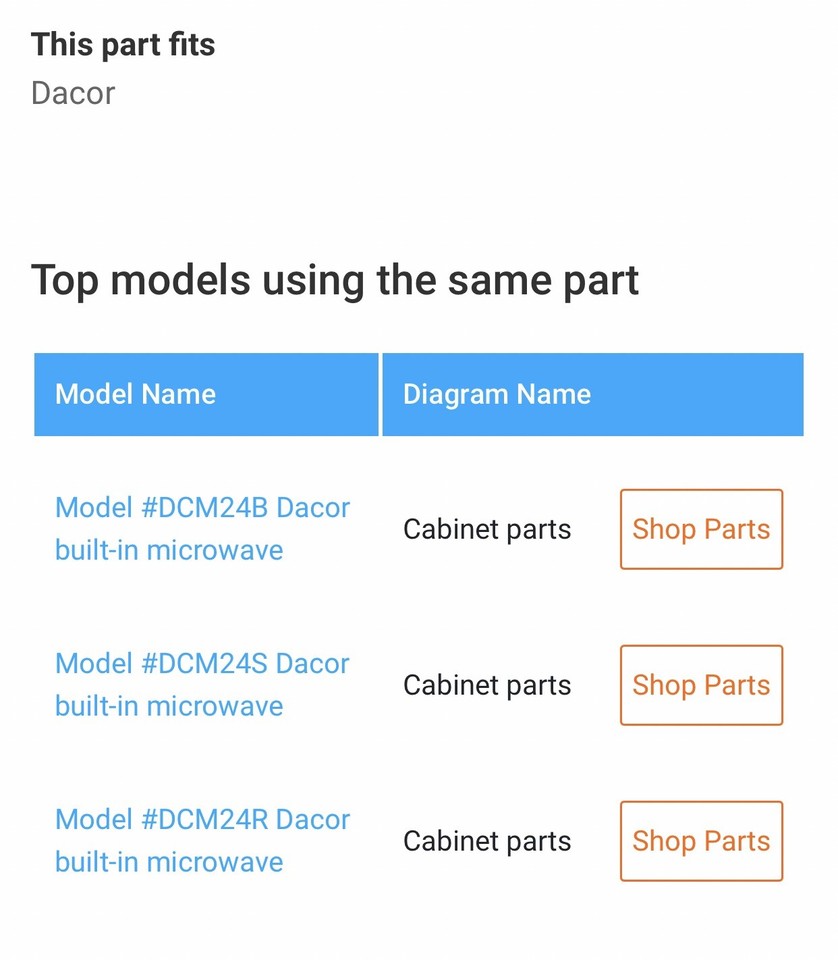The width and height of the screenshot is (838, 960).
Task: Open the Model #DCM24B Dacor microwave link
Action: [x=202, y=529]
